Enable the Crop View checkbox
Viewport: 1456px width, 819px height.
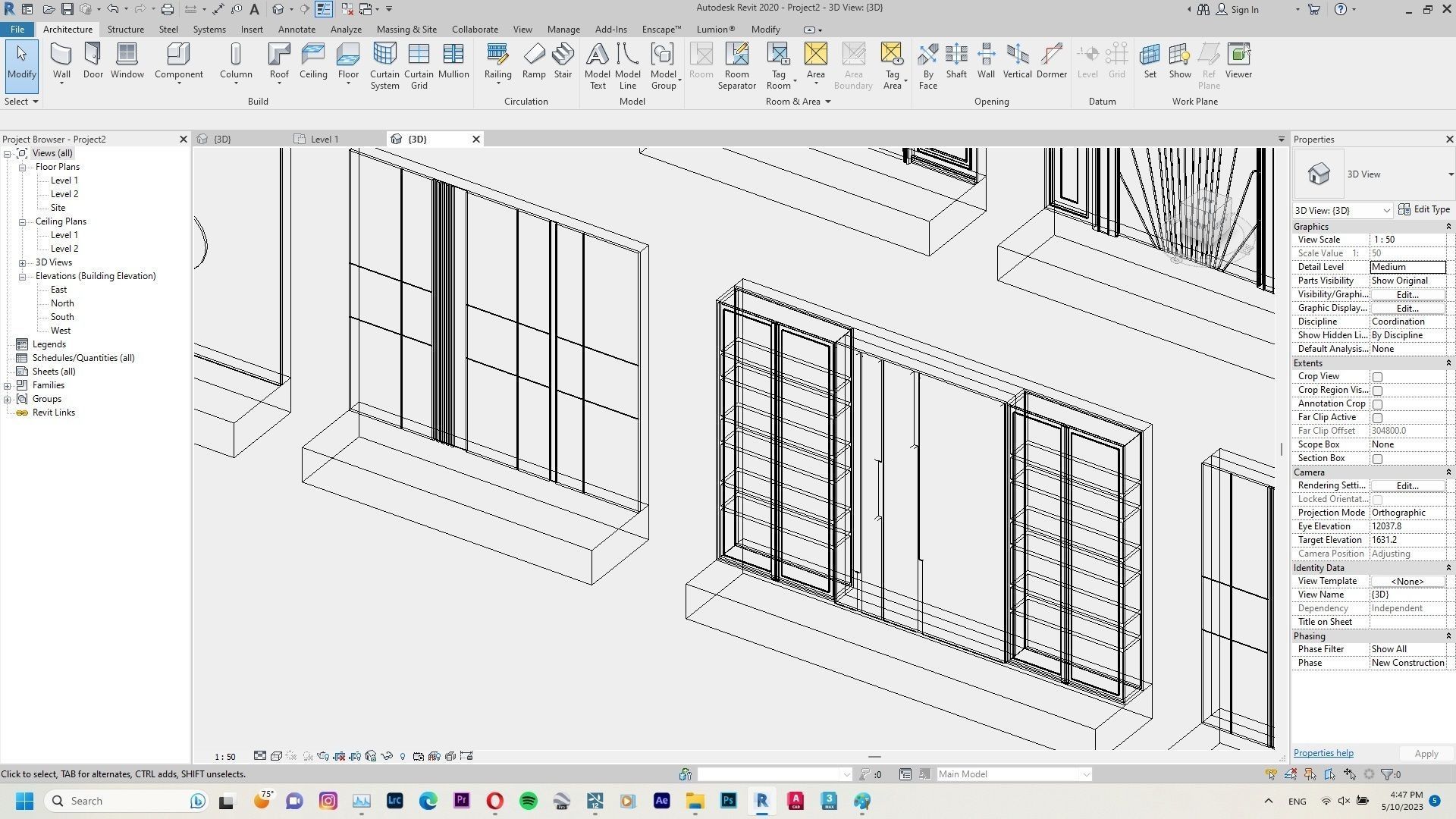pos(1377,376)
